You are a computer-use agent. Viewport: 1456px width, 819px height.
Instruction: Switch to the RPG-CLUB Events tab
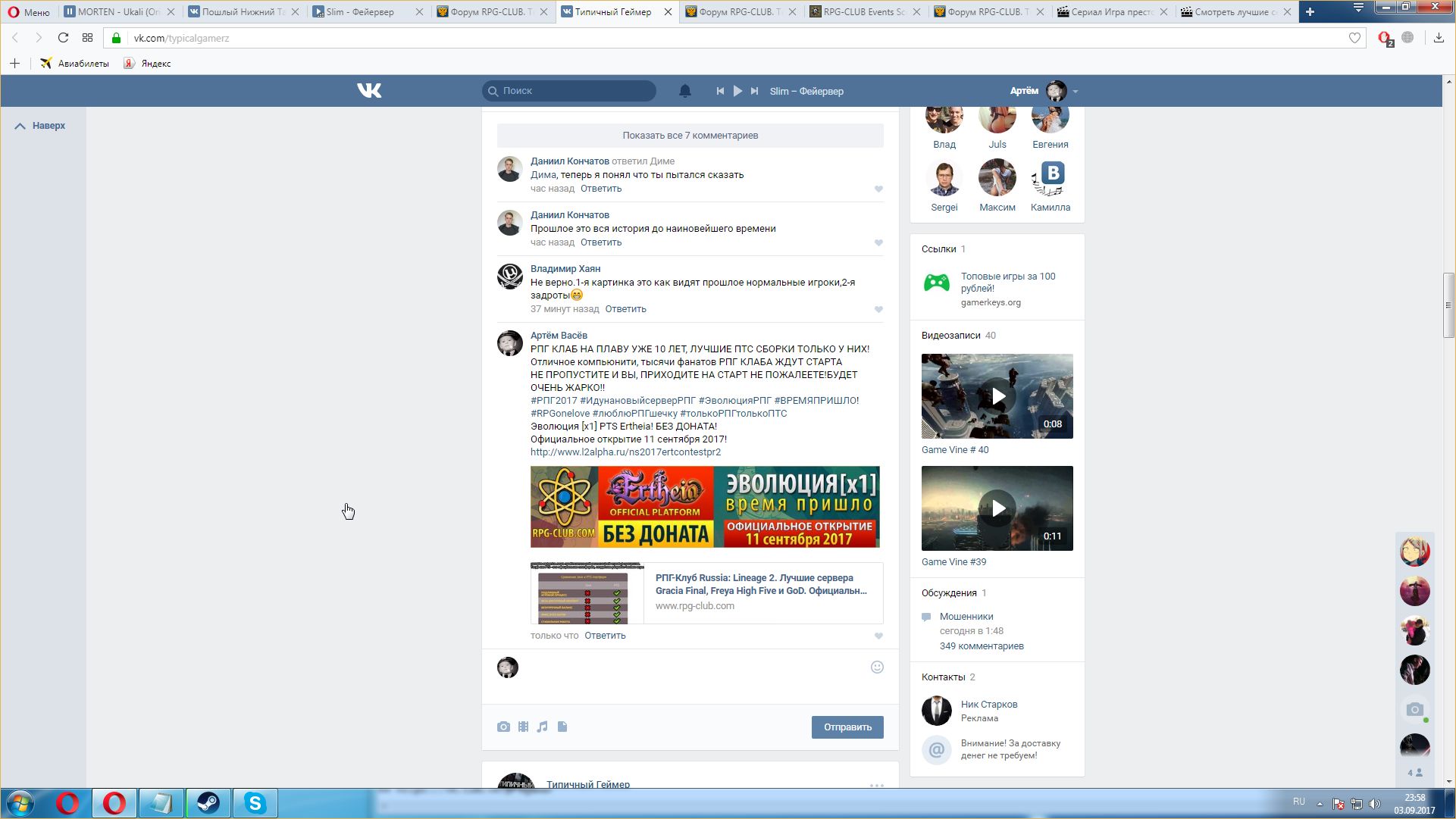(864, 12)
